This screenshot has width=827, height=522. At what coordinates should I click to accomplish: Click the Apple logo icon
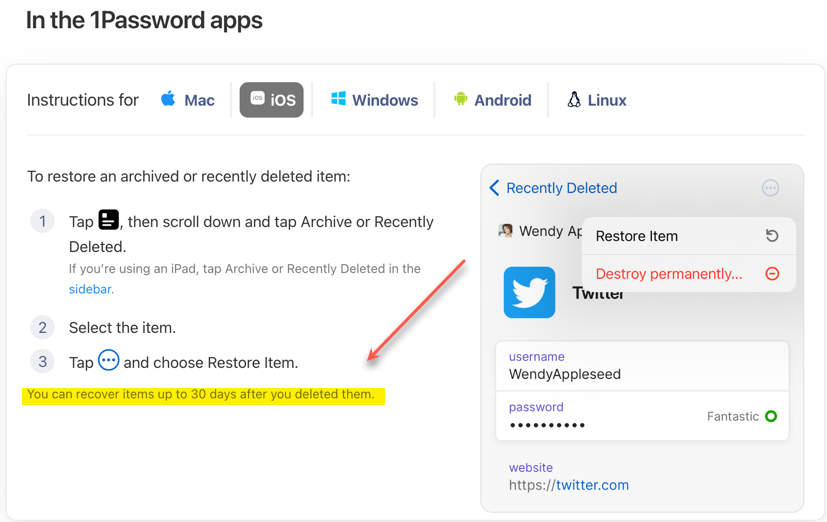coord(168,99)
